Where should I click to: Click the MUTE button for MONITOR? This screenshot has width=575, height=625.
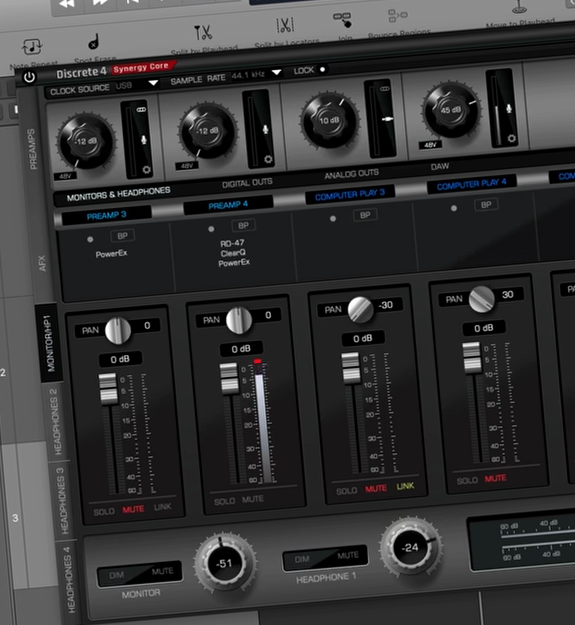pyautogui.click(x=162, y=572)
